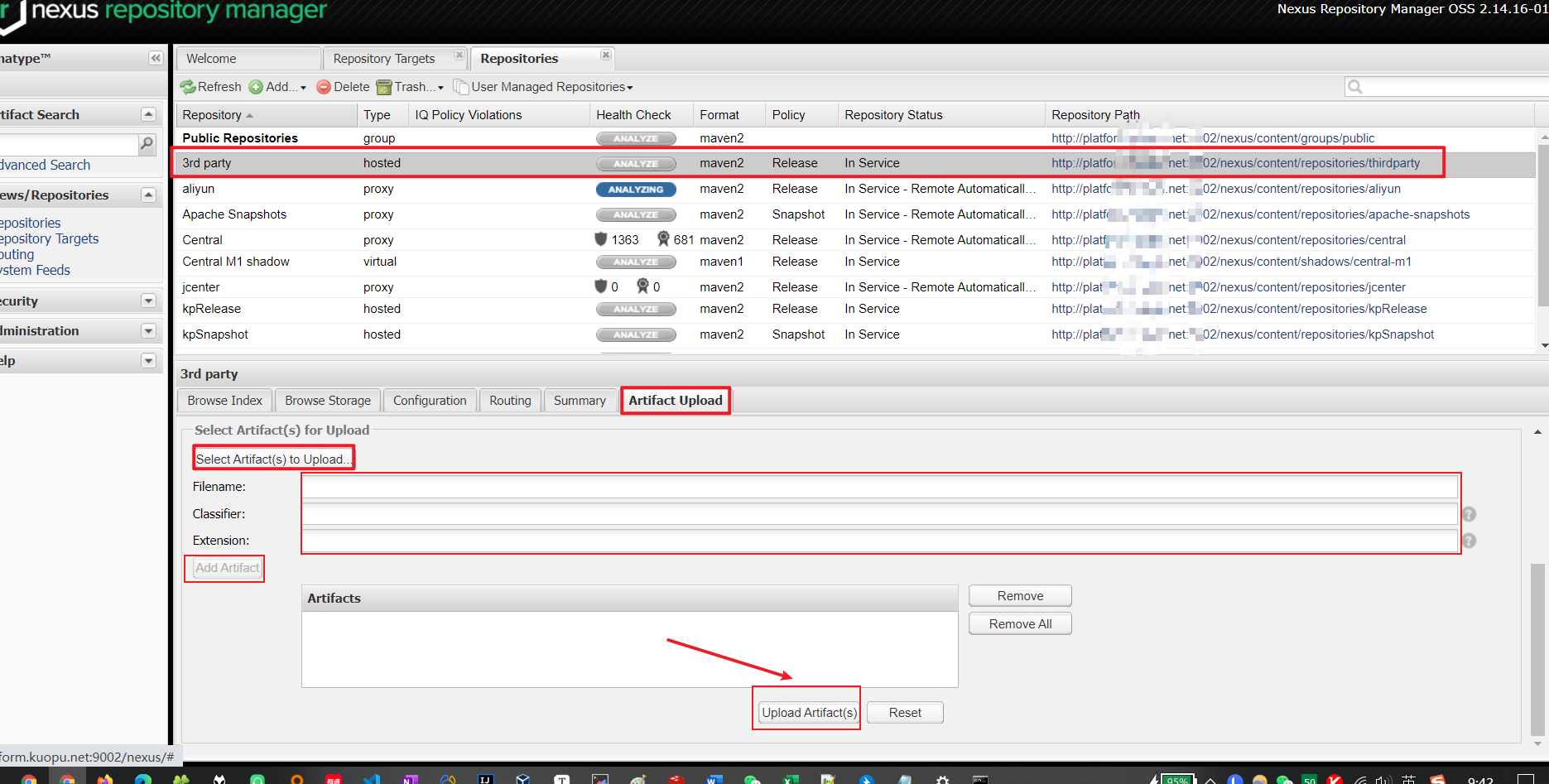
Task: Open the Browse Storage tab
Action: click(328, 401)
